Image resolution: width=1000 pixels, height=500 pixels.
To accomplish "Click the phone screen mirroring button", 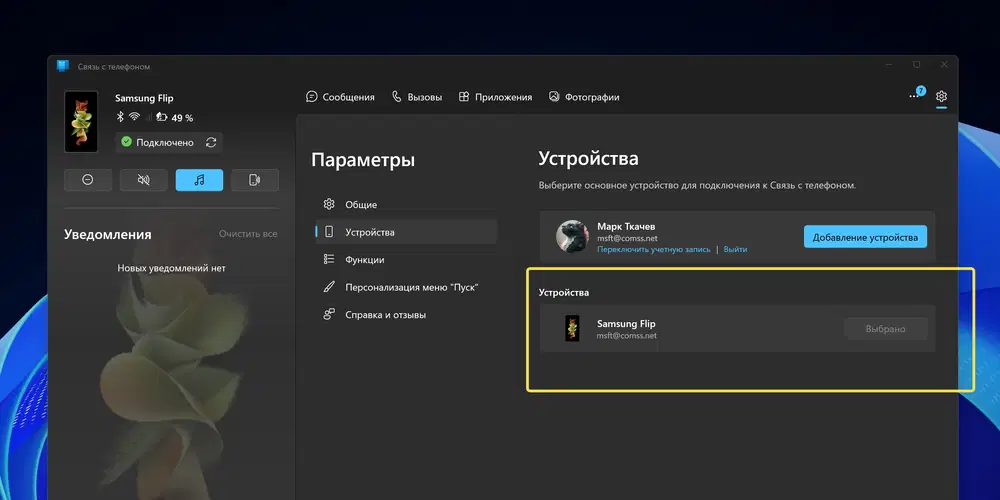I will click(255, 180).
